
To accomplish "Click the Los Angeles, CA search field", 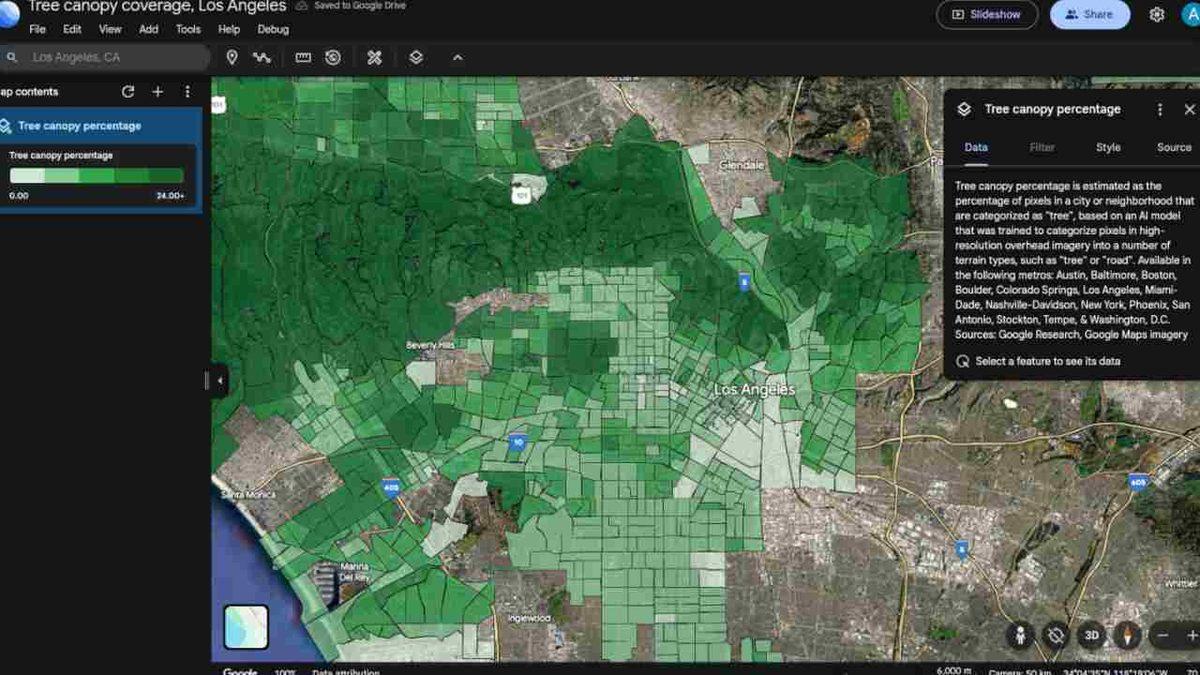I will pyautogui.click(x=110, y=58).
